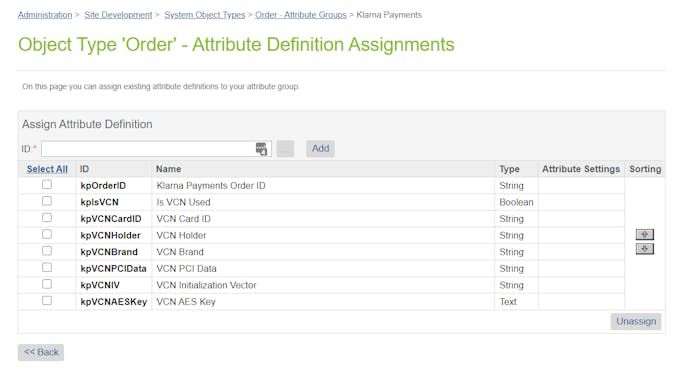This screenshot has height=372, width=680.
Task: Tick the kpVCNPCIData checkbox
Action: (47, 268)
